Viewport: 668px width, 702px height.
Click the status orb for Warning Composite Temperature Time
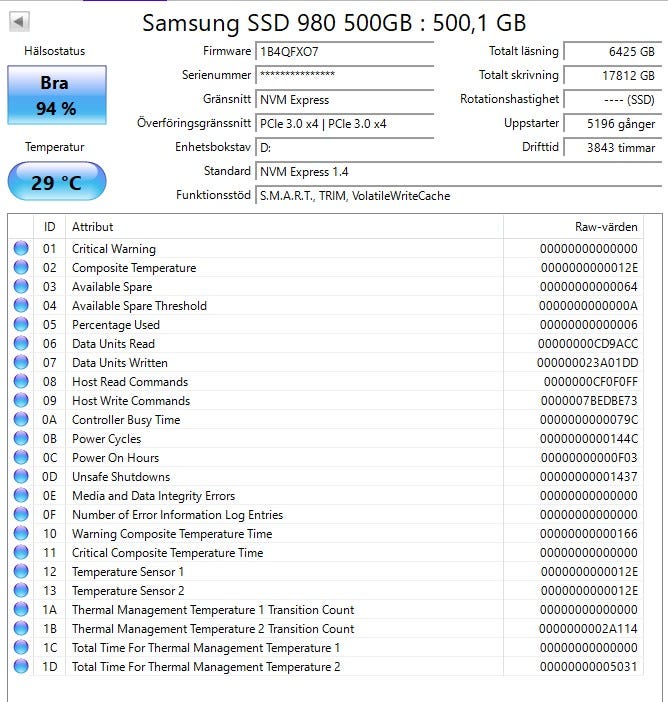coord(21,533)
